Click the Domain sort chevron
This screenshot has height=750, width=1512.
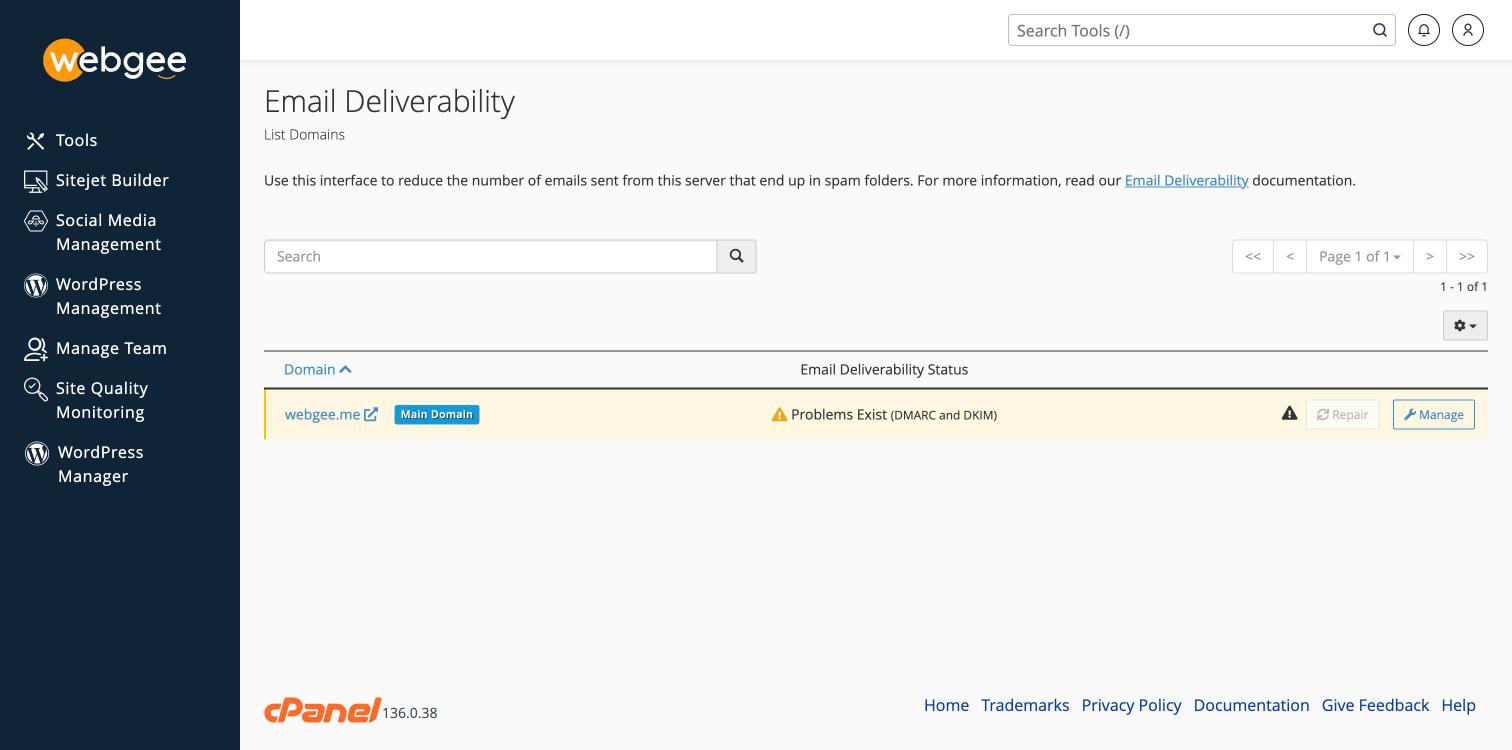point(346,369)
